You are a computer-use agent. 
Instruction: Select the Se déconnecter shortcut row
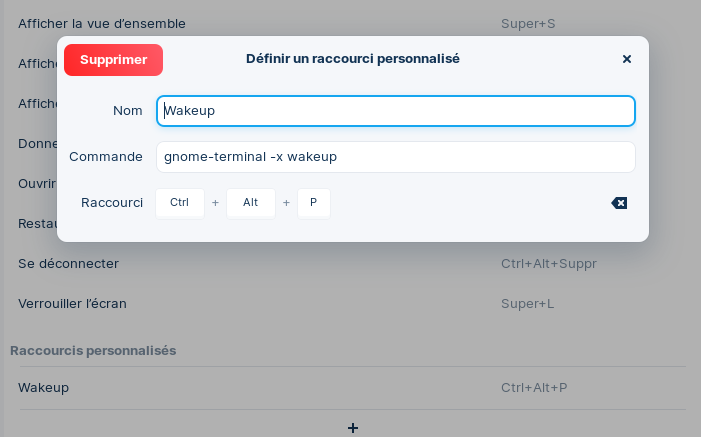click(x=68, y=264)
